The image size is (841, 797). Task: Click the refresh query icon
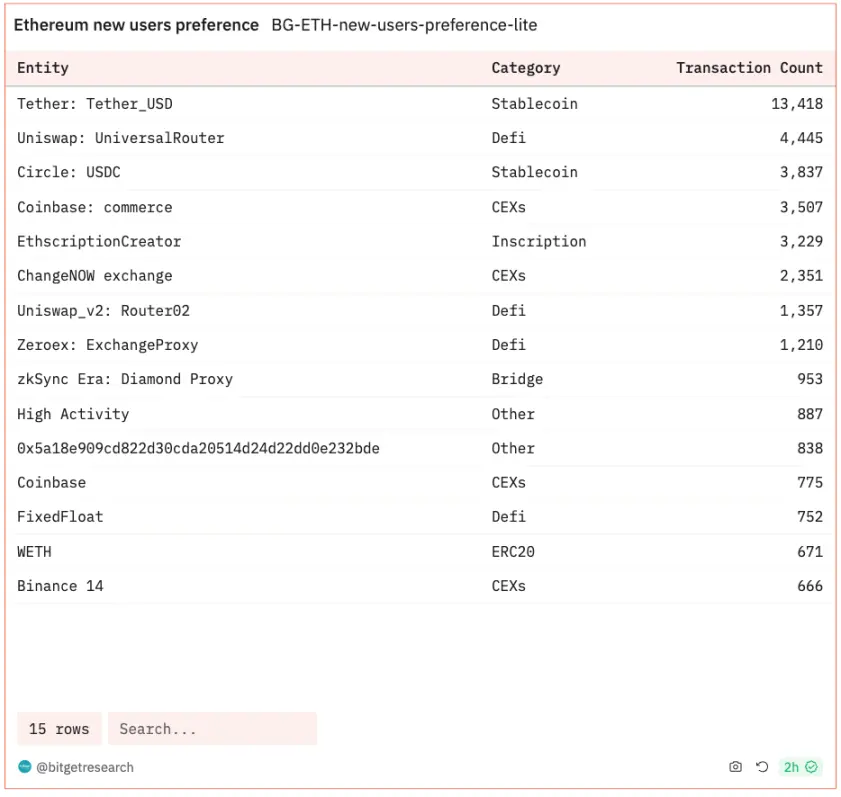pyautogui.click(x=762, y=767)
